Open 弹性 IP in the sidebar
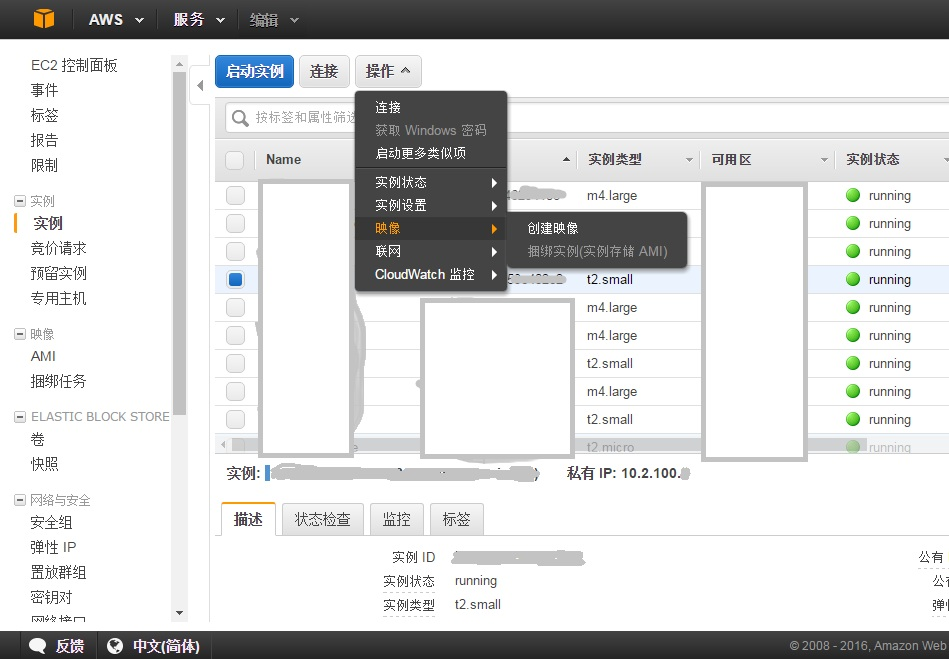 (53, 547)
